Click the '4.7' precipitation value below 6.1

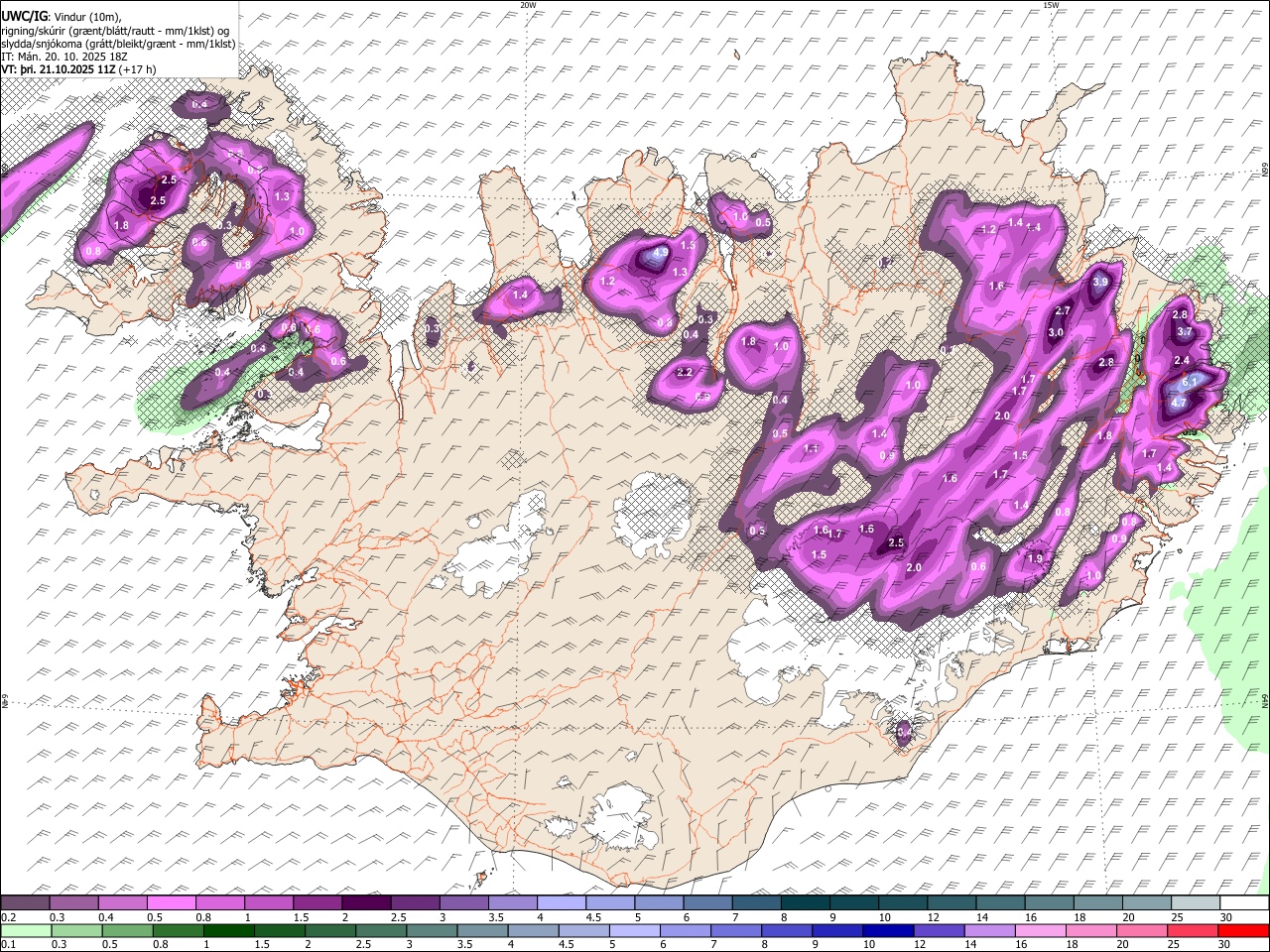[x=1179, y=403]
